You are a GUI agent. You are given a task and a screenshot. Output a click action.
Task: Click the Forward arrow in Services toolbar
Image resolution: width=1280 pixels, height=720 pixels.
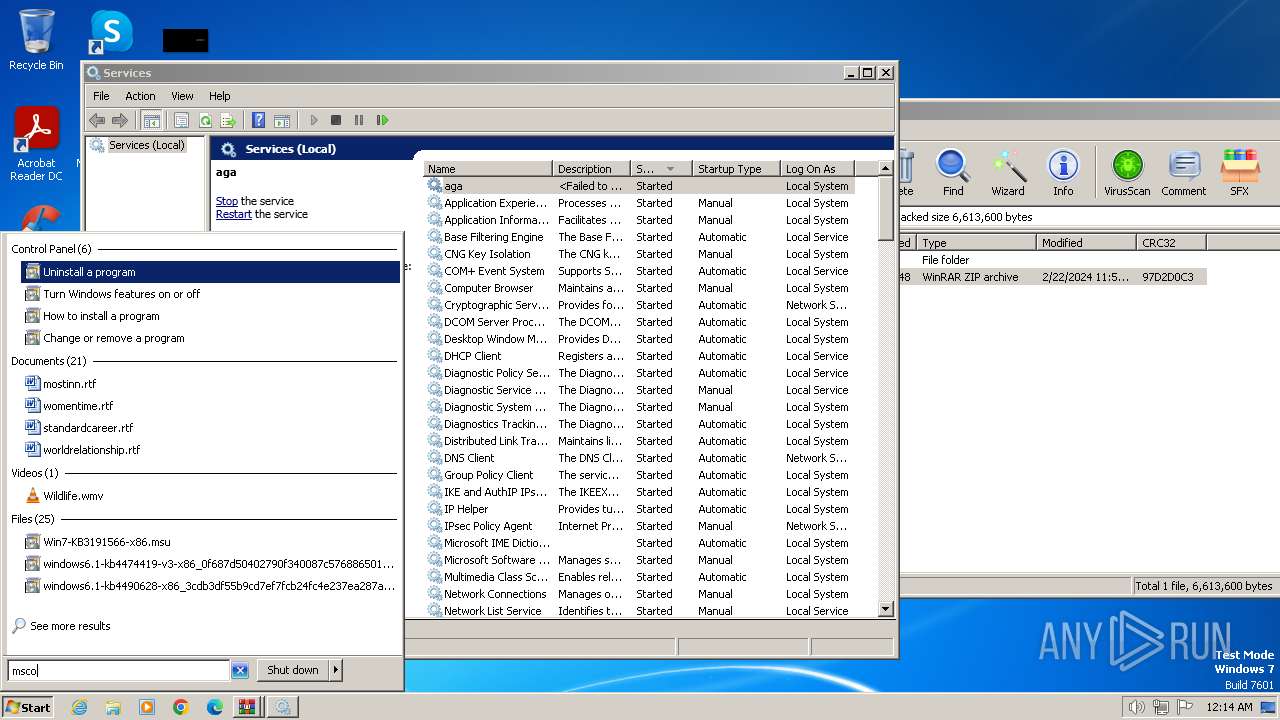(x=120, y=120)
